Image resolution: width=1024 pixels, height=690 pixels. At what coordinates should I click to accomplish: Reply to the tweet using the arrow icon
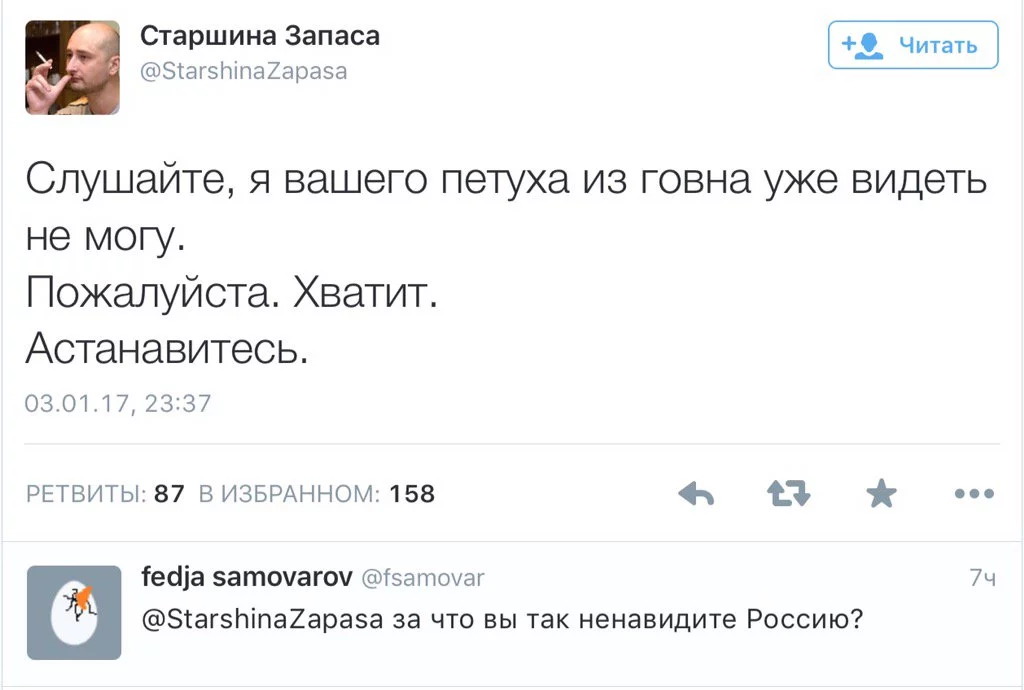point(696,493)
